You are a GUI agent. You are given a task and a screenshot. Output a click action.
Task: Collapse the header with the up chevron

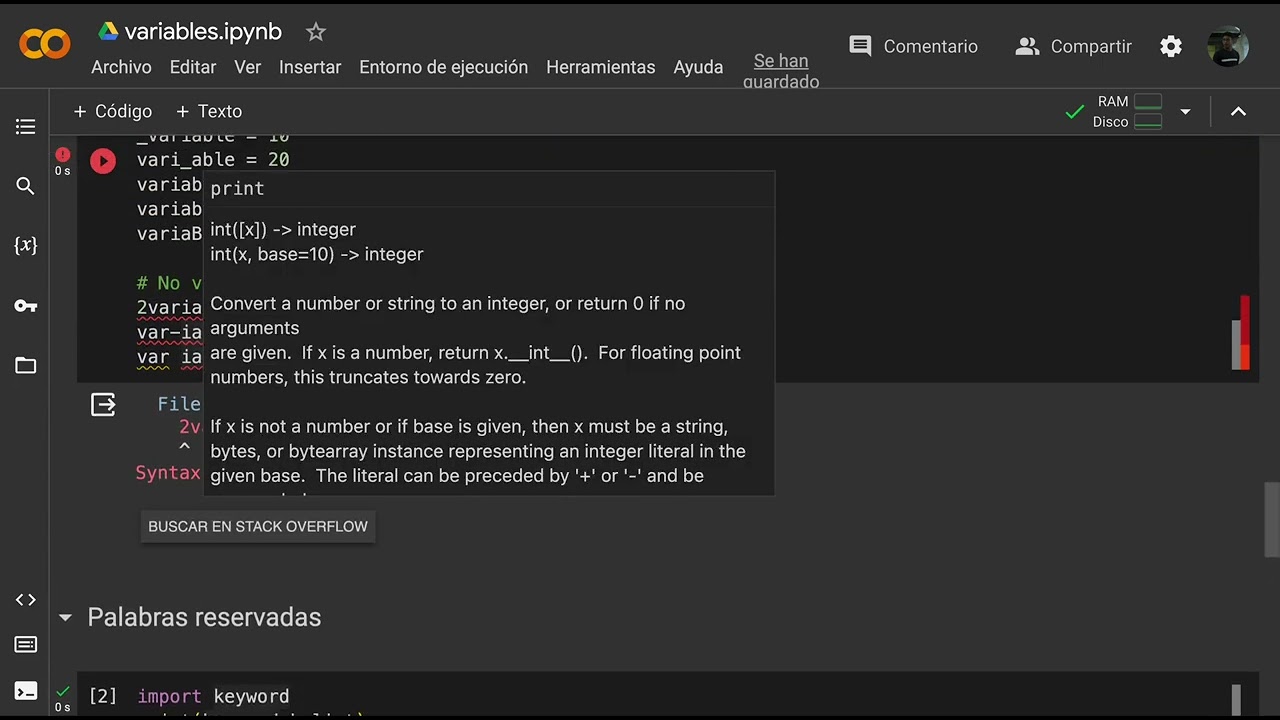(x=1238, y=112)
